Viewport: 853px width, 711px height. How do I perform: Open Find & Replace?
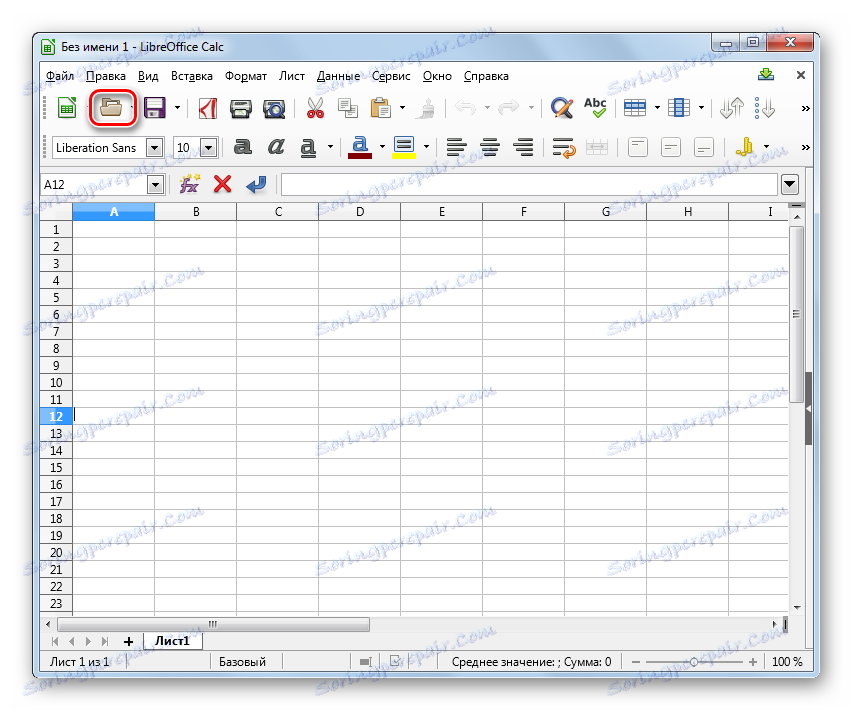tap(561, 108)
